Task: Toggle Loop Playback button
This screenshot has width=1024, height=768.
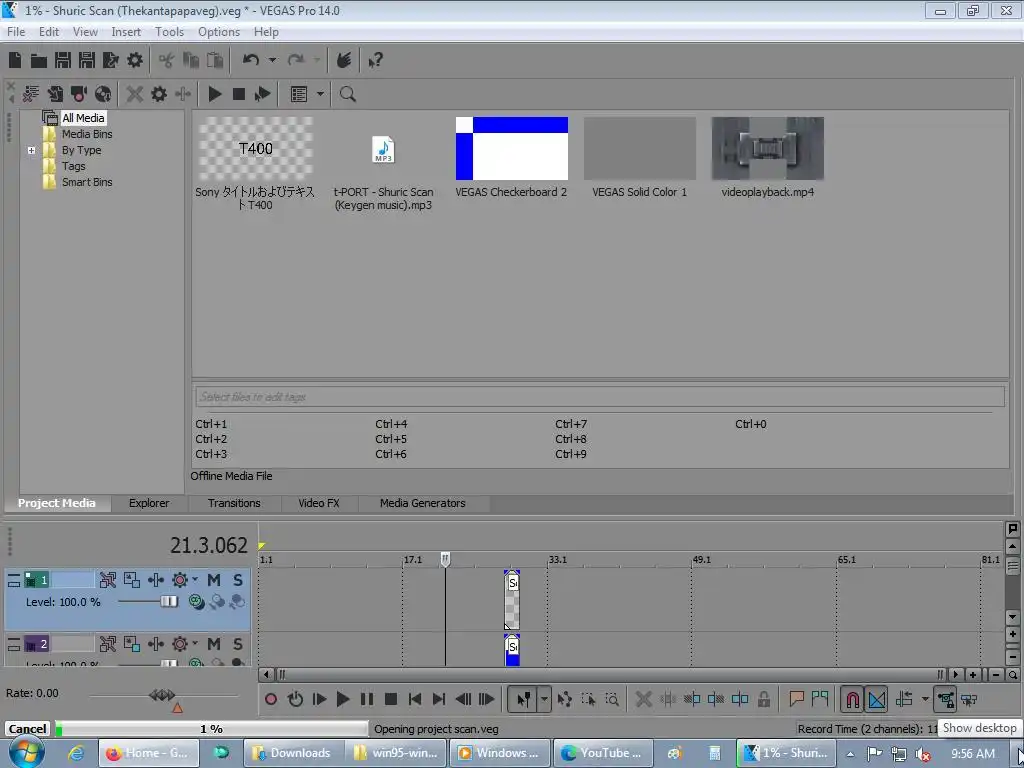Action: (x=295, y=699)
